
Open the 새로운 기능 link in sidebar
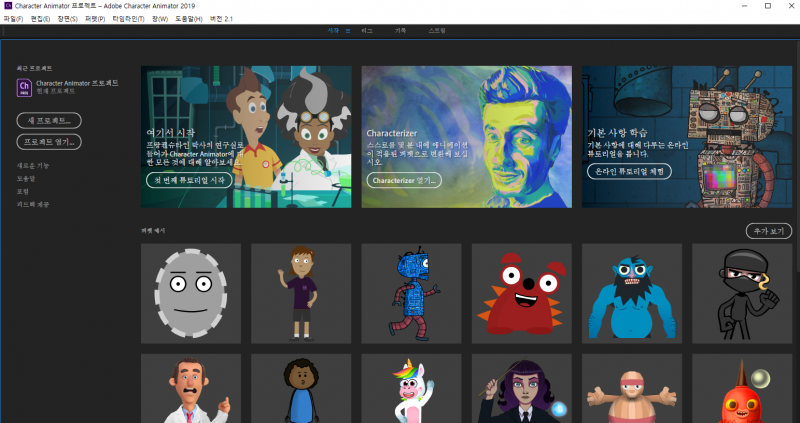pyautogui.click(x=33, y=165)
